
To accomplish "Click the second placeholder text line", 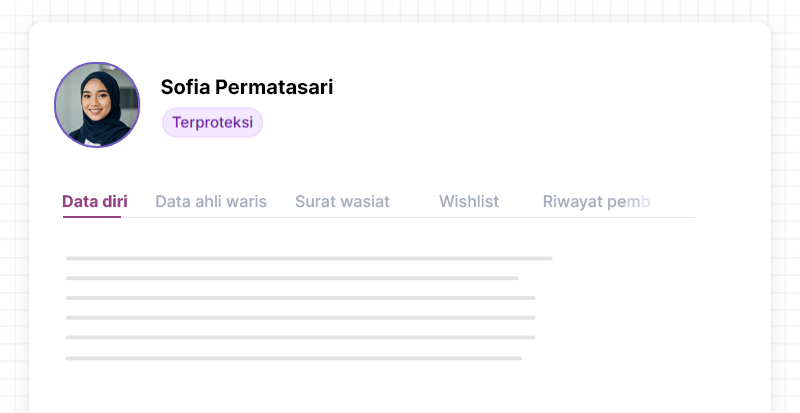I will (292, 278).
